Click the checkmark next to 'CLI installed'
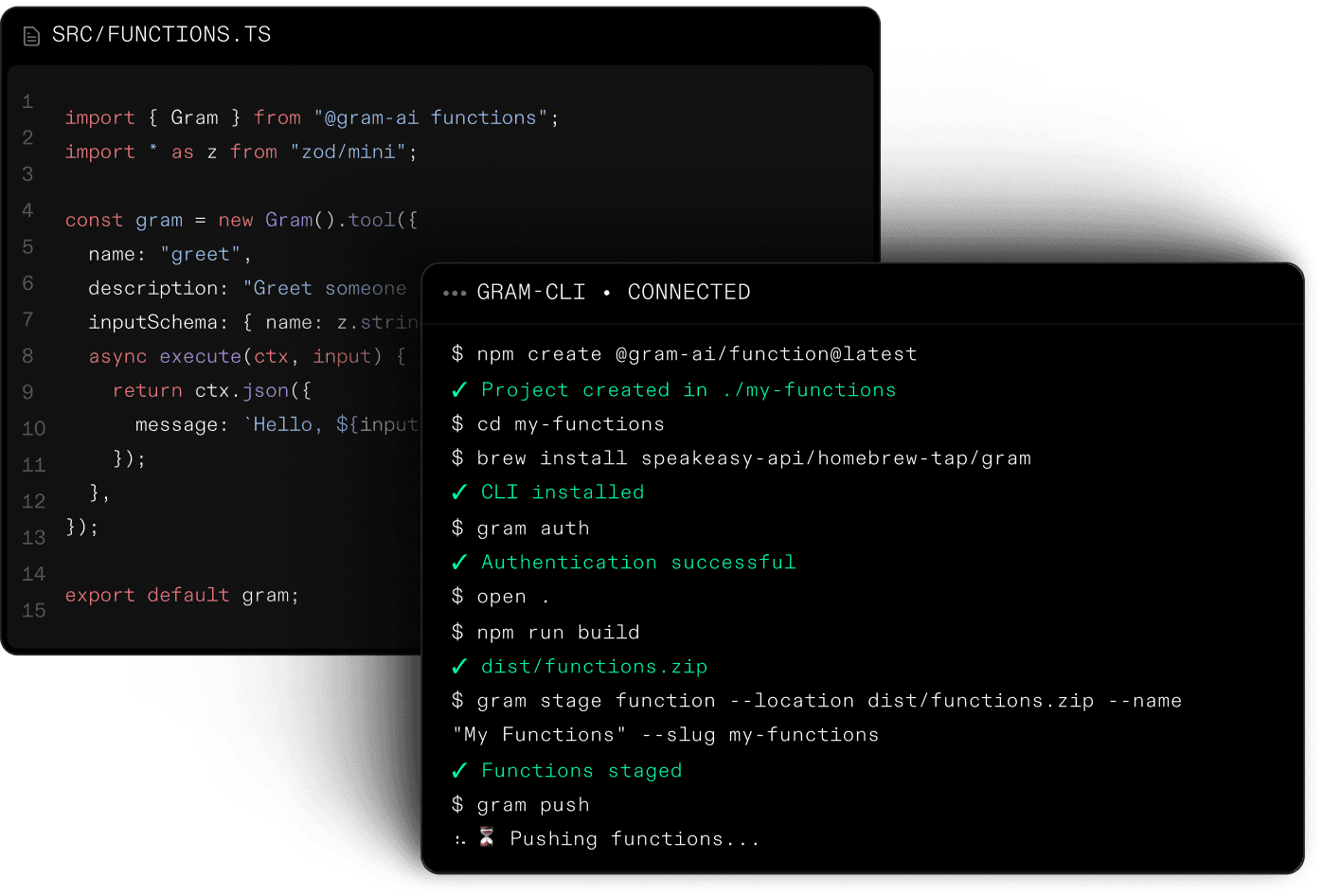Image resolution: width=1323 pixels, height=896 pixels. tap(458, 492)
